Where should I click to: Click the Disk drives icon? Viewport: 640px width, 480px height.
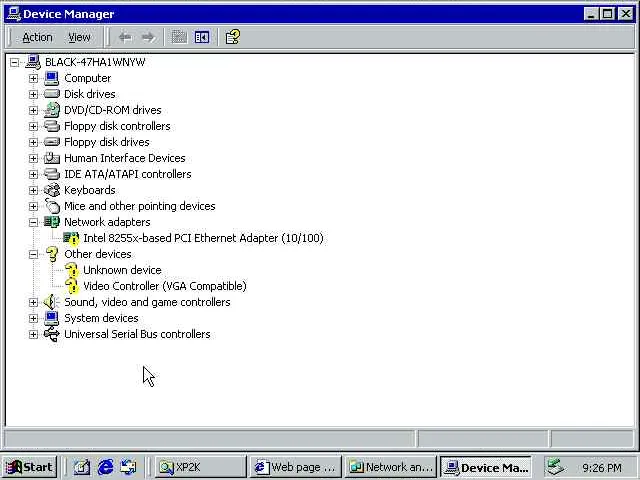(51, 94)
